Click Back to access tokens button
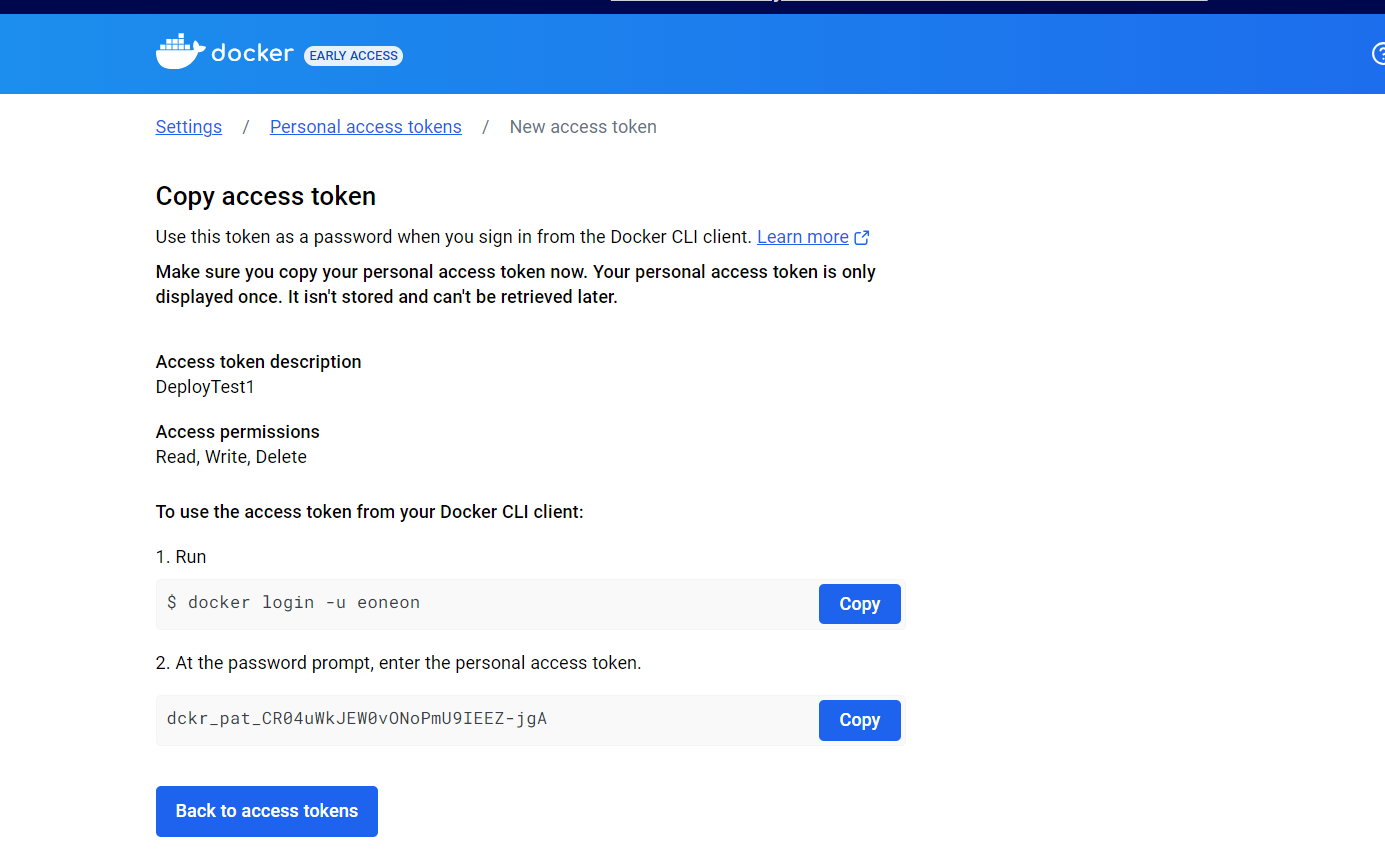The height and width of the screenshot is (858, 1385). (267, 811)
